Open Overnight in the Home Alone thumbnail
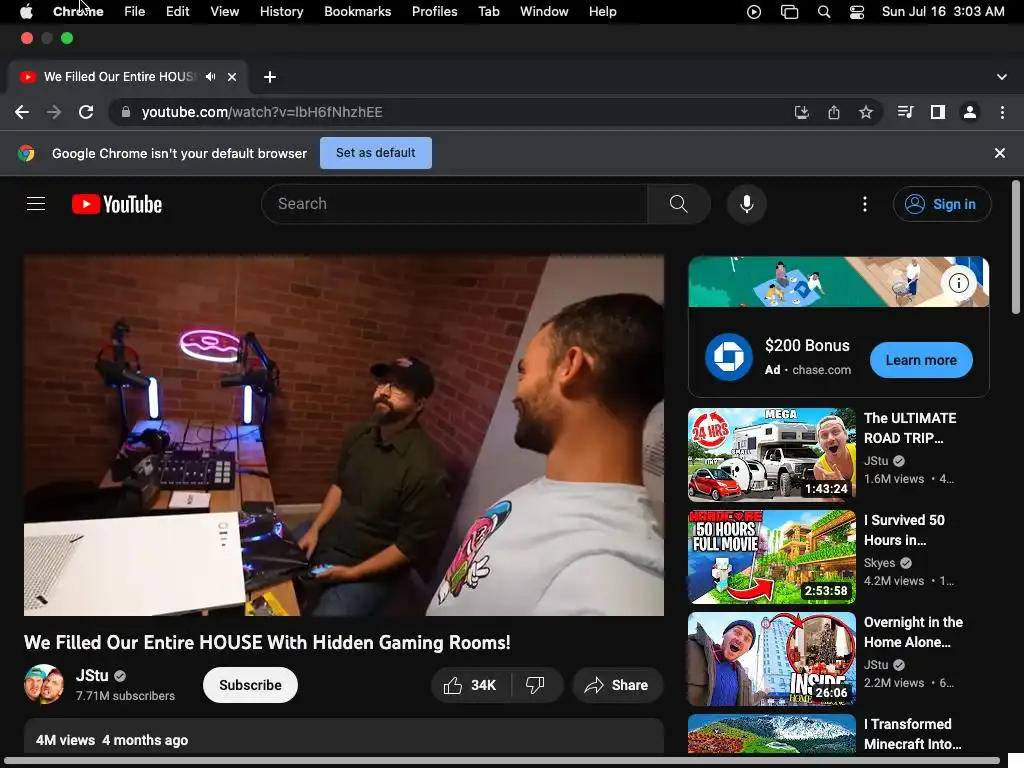The height and width of the screenshot is (768, 1024). 771,659
